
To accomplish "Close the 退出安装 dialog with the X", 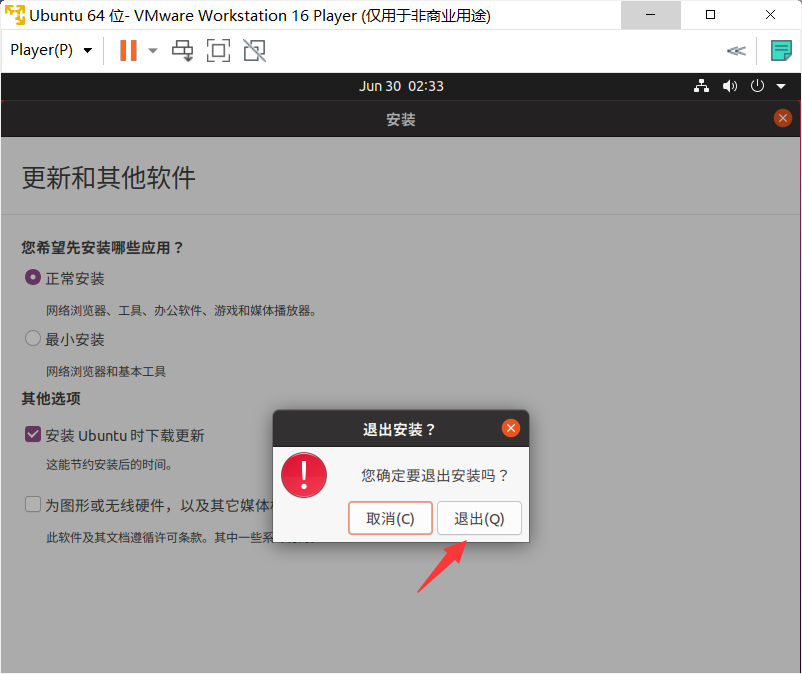I will (x=511, y=428).
